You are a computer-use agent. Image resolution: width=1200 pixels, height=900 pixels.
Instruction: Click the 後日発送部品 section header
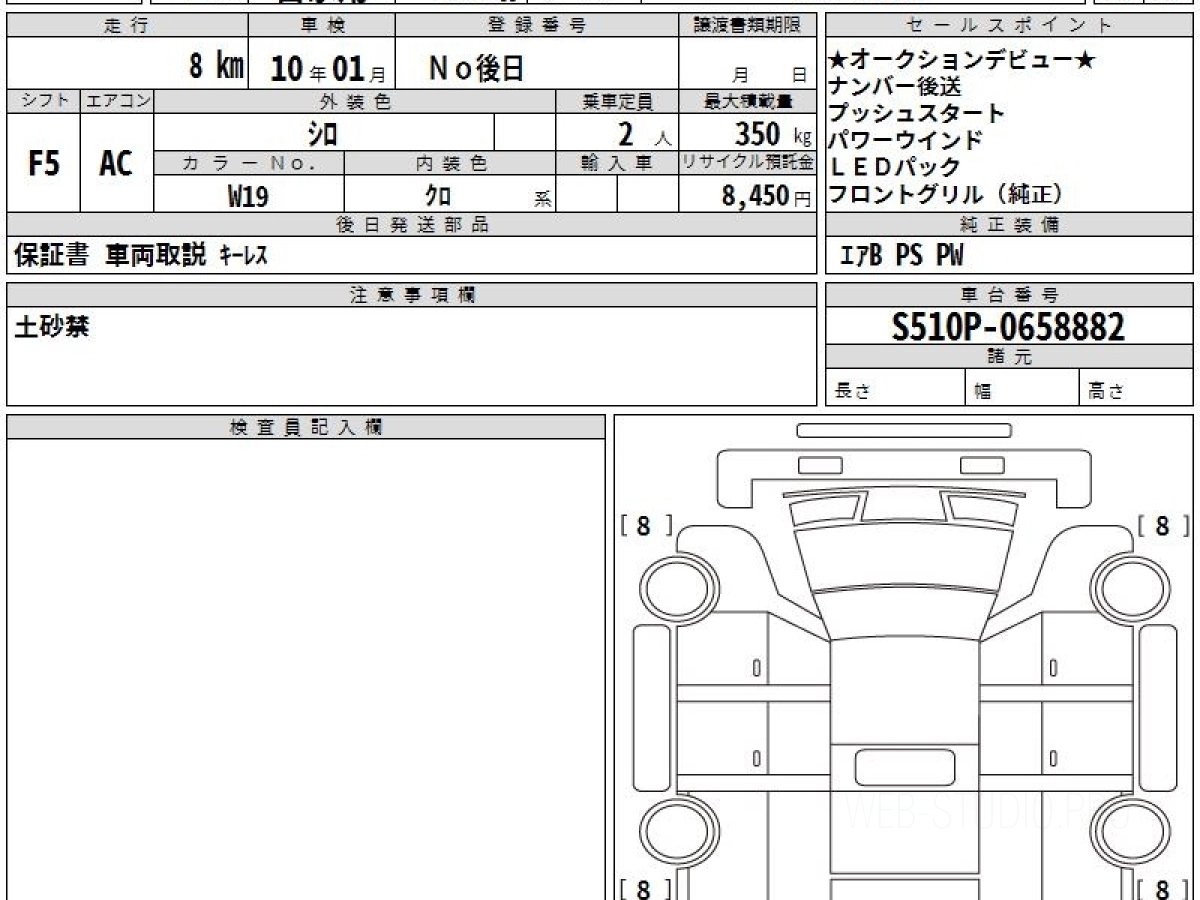412,225
